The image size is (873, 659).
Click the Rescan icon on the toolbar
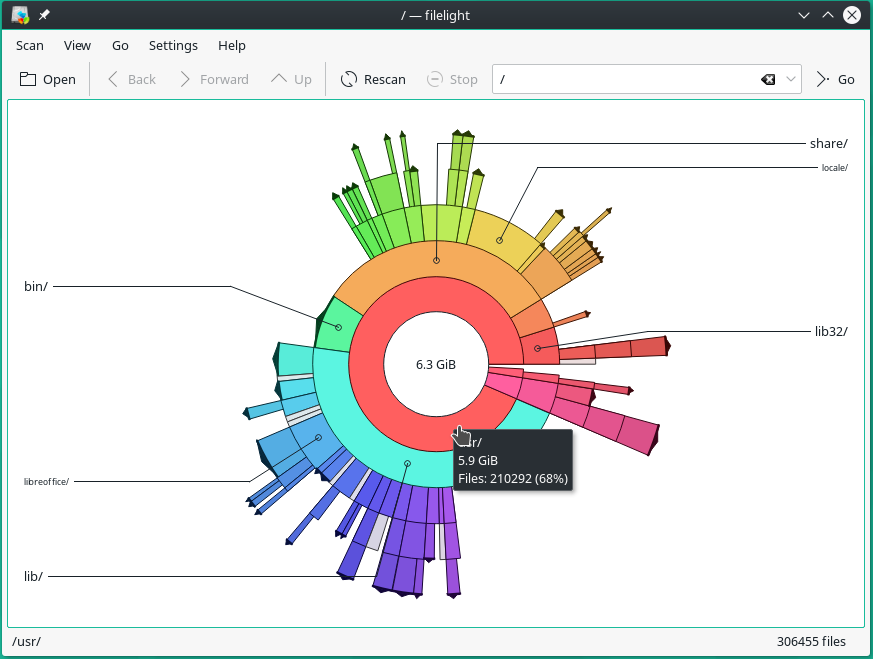(349, 79)
